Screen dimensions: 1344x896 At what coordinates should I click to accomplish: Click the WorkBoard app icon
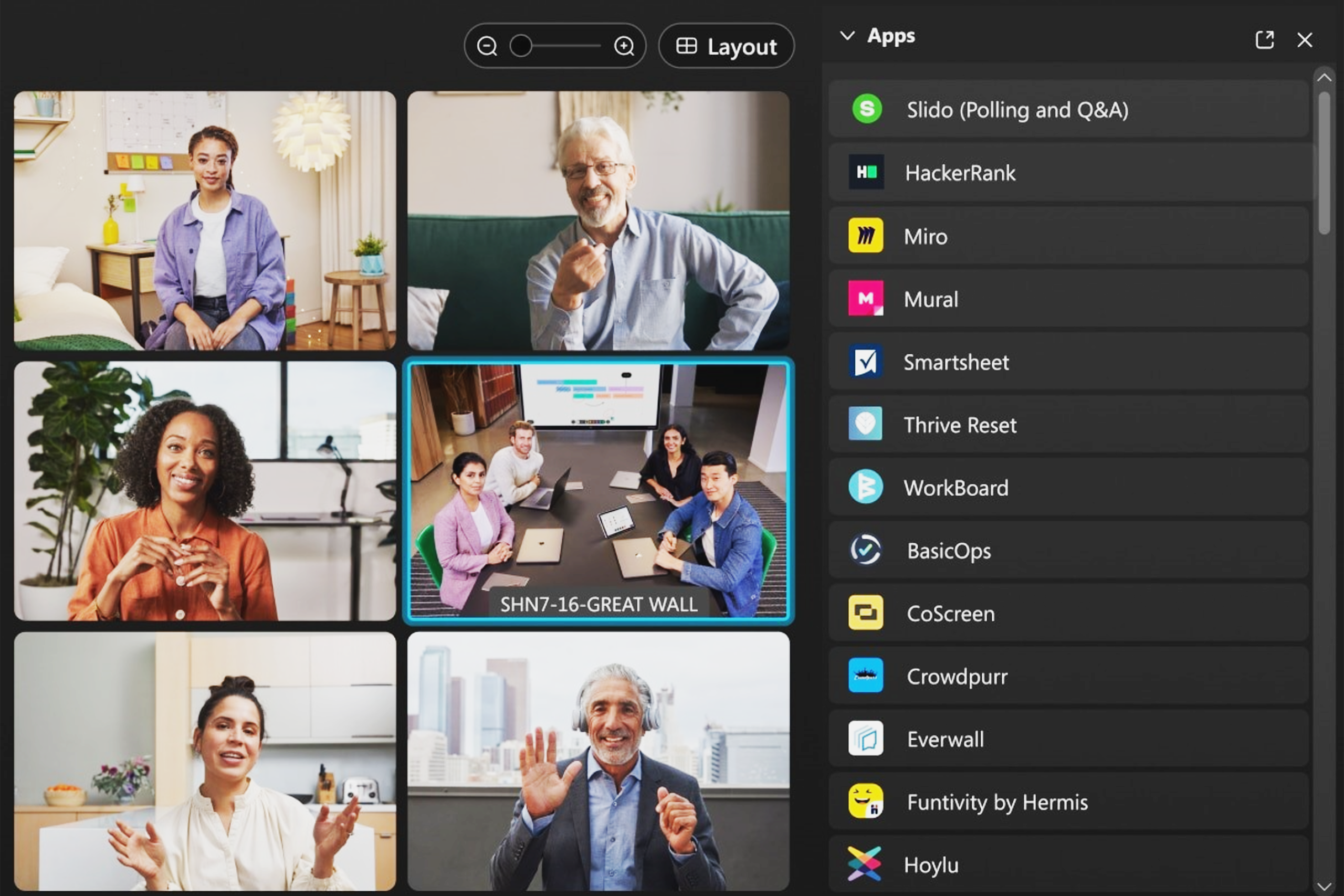pos(865,486)
